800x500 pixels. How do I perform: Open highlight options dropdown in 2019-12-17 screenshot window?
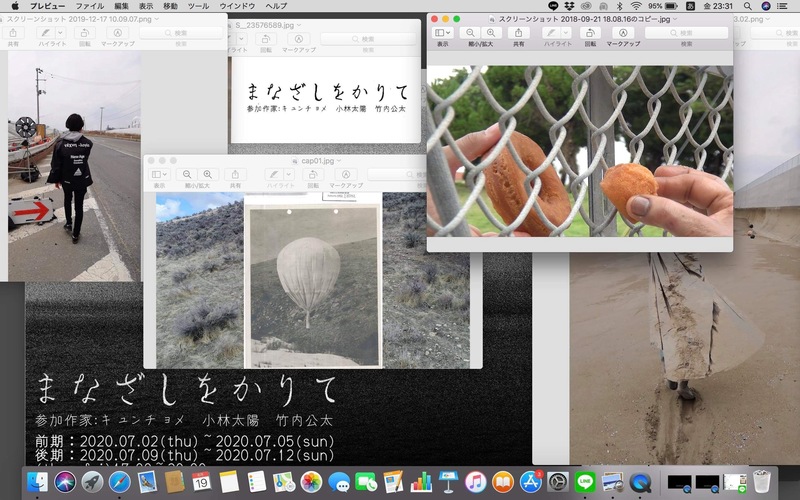[x=60, y=33]
